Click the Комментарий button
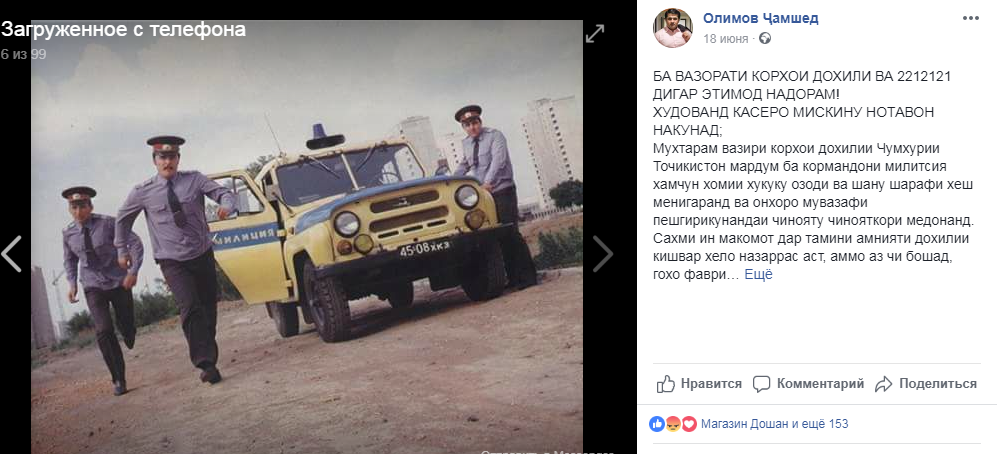This screenshot has height=454, width=997. (809, 384)
